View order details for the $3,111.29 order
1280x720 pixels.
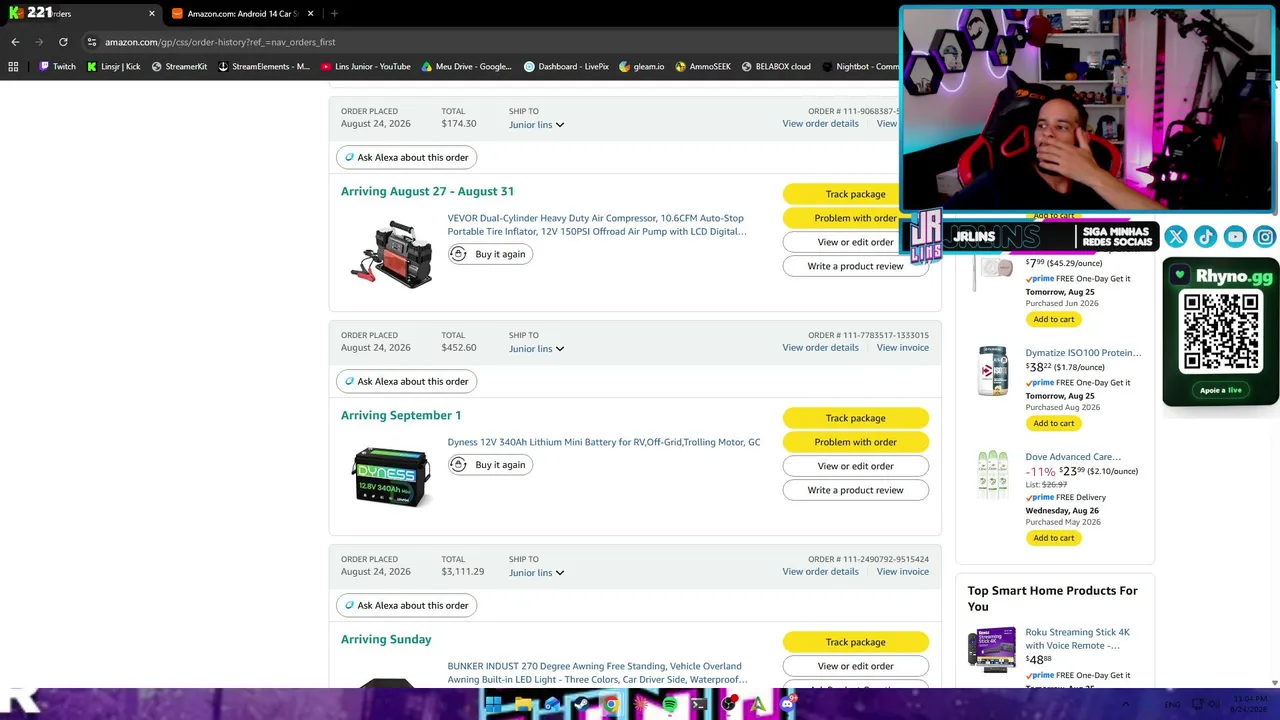[x=820, y=572]
